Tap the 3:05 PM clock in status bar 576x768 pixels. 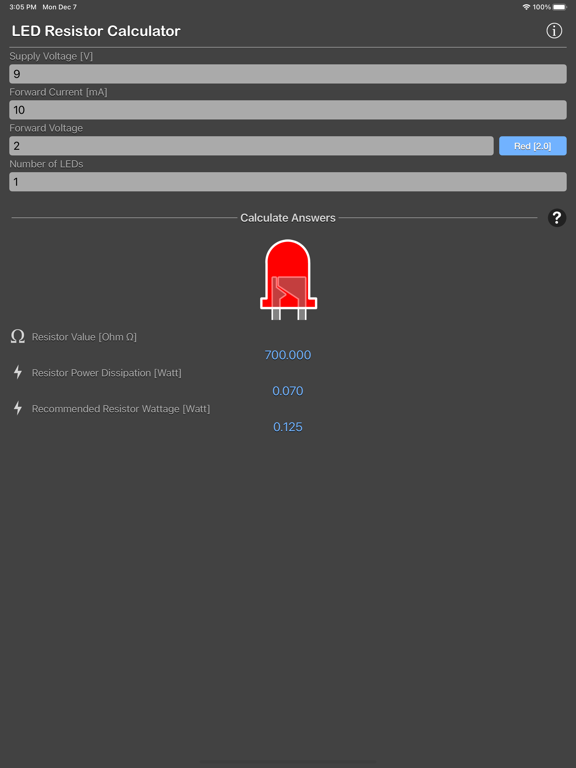[x=23, y=7]
